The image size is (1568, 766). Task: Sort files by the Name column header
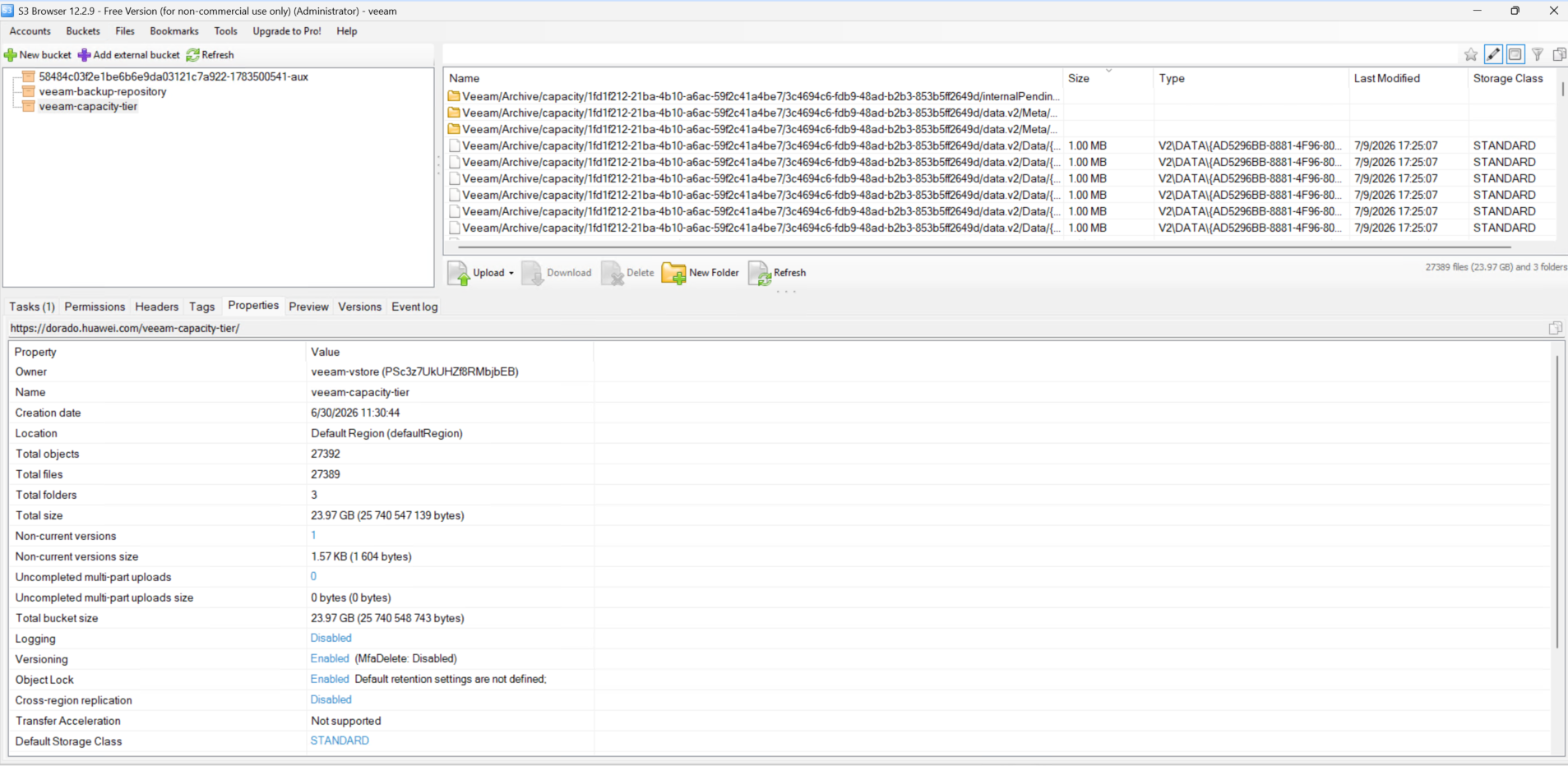[x=753, y=78]
